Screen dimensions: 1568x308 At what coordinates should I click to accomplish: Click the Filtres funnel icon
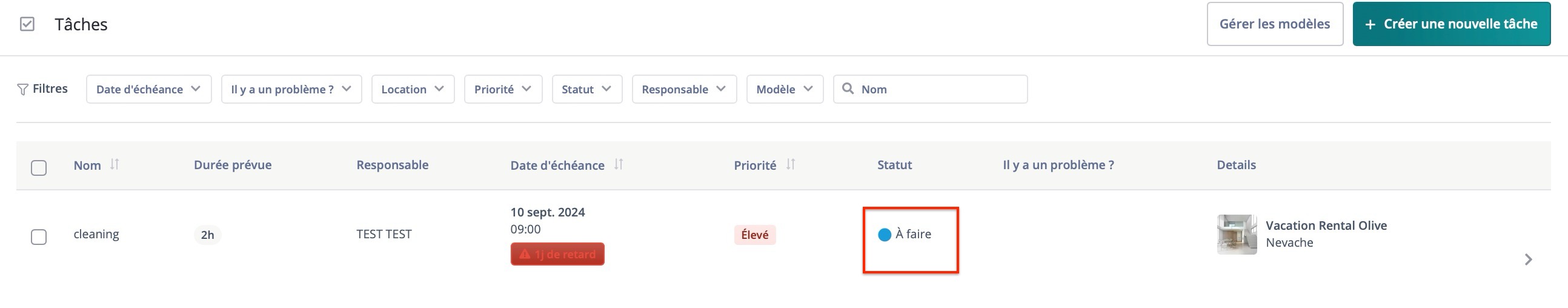tap(22, 90)
